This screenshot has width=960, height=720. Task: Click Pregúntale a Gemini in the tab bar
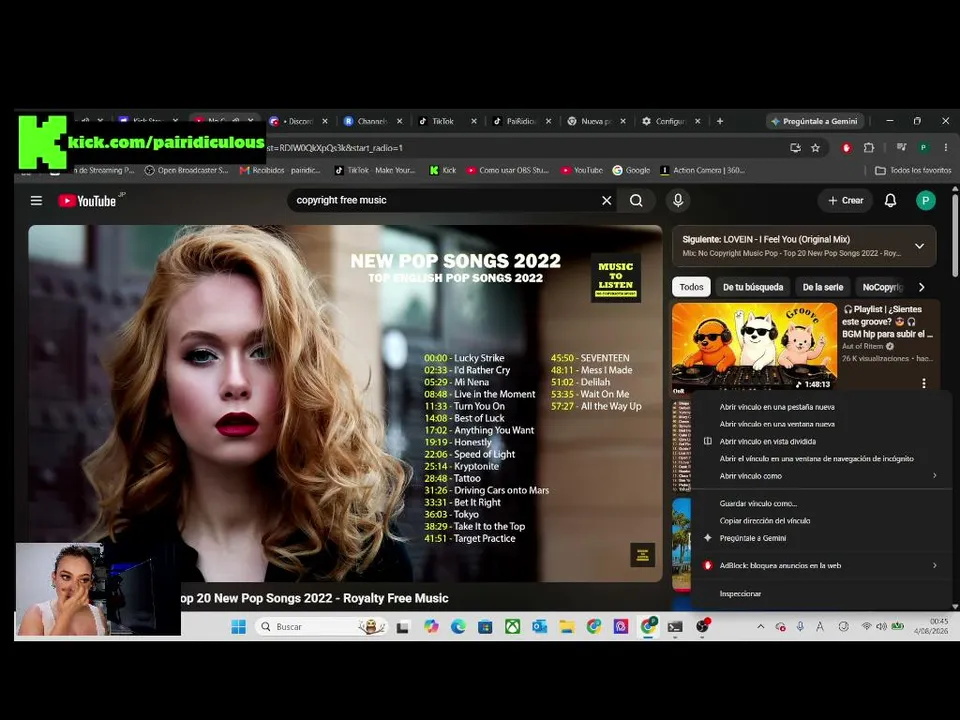point(815,121)
